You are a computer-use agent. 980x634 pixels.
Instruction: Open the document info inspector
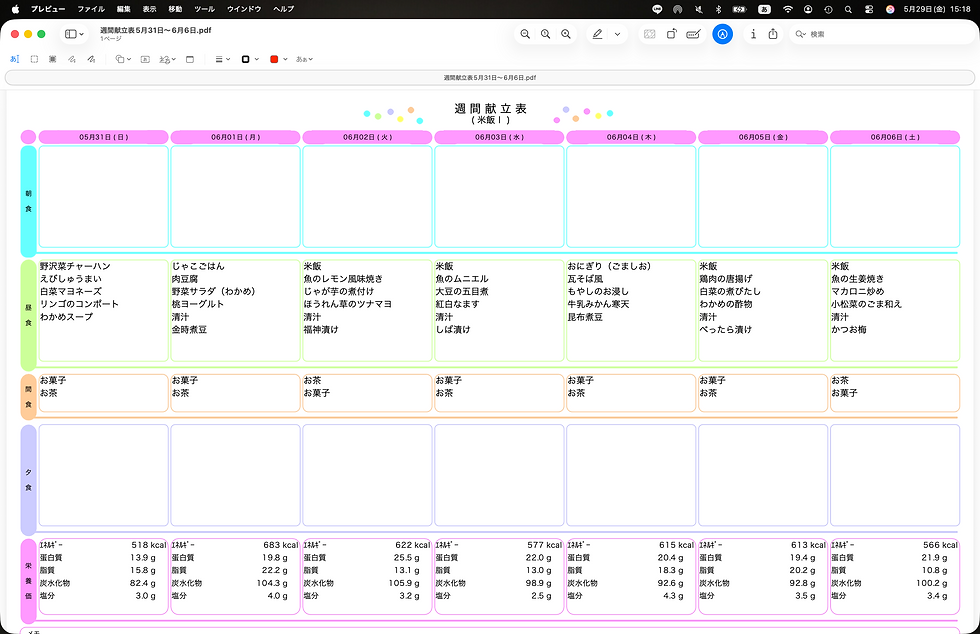[x=753, y=34]
